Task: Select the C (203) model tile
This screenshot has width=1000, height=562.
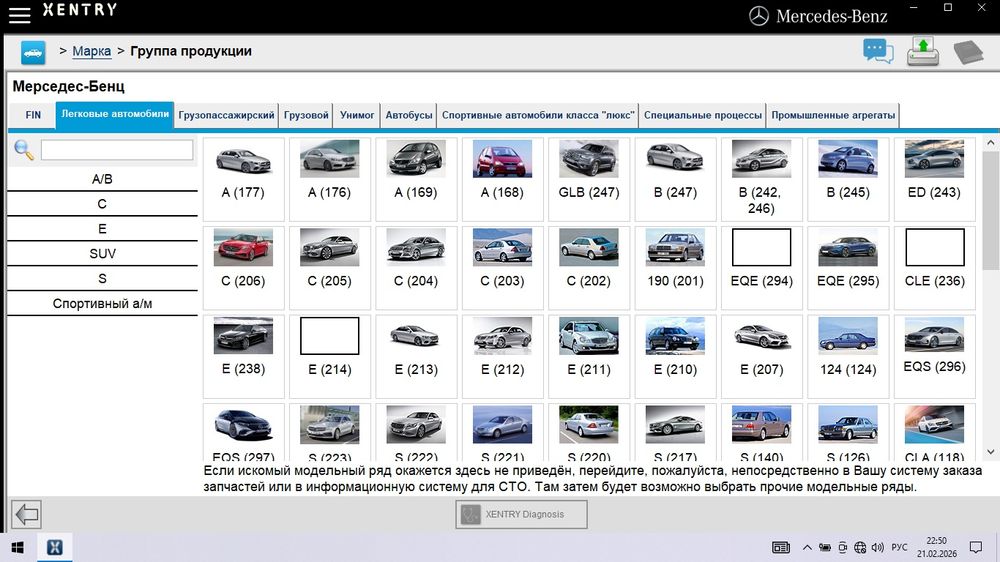Action: [503, 268]
